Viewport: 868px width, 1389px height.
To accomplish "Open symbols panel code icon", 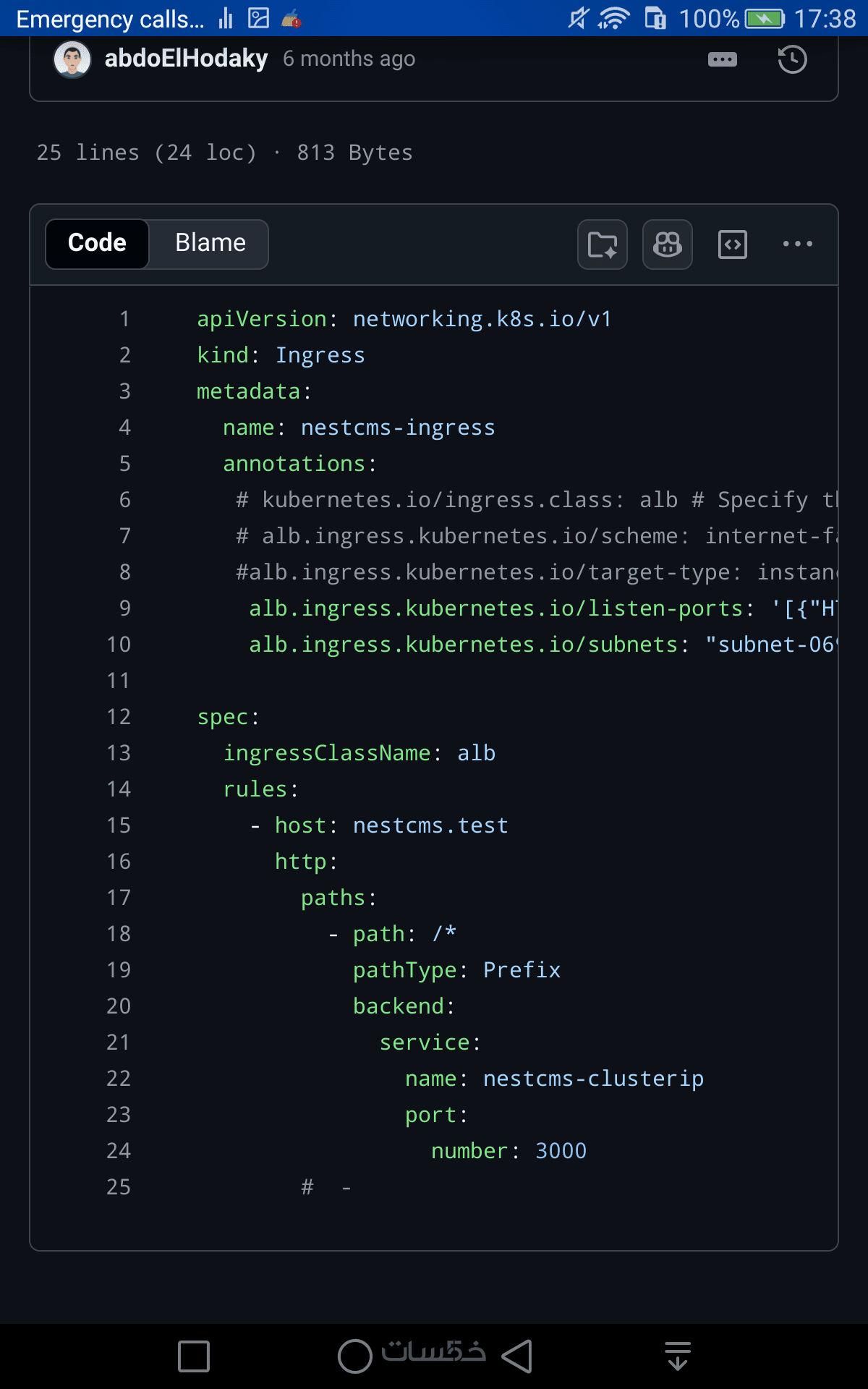I will pos(732,245).
